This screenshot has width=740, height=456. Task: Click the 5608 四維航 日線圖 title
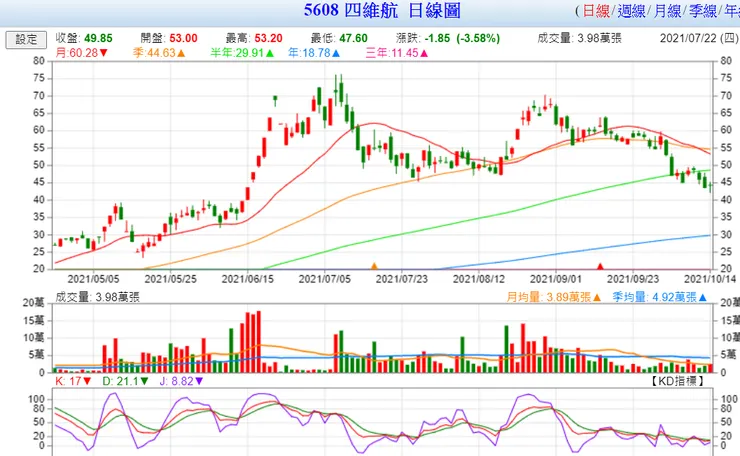point(382,10)
